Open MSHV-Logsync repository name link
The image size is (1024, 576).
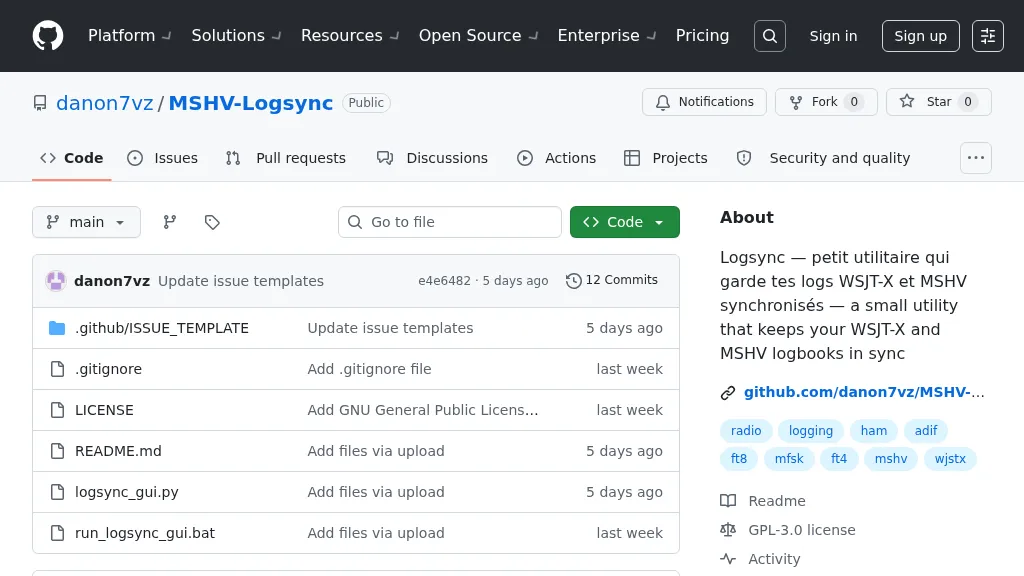[x=251, y=103]
